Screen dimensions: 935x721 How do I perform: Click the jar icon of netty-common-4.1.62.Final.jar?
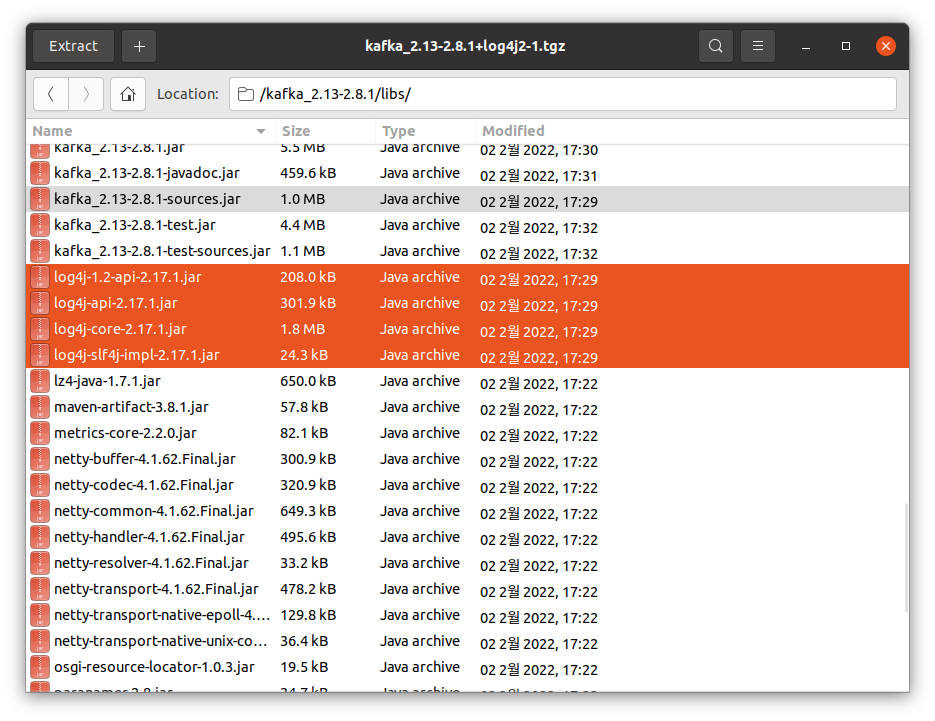tap(40, 511)
